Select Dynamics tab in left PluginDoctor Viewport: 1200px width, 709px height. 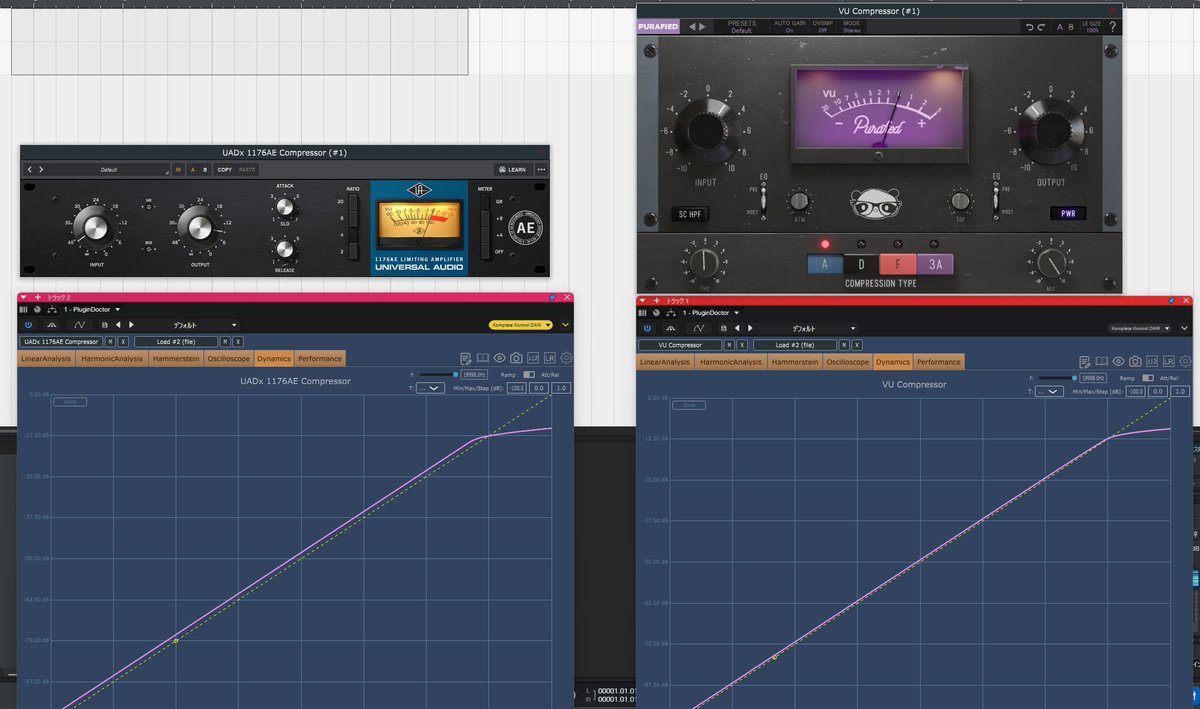(274, 359)
